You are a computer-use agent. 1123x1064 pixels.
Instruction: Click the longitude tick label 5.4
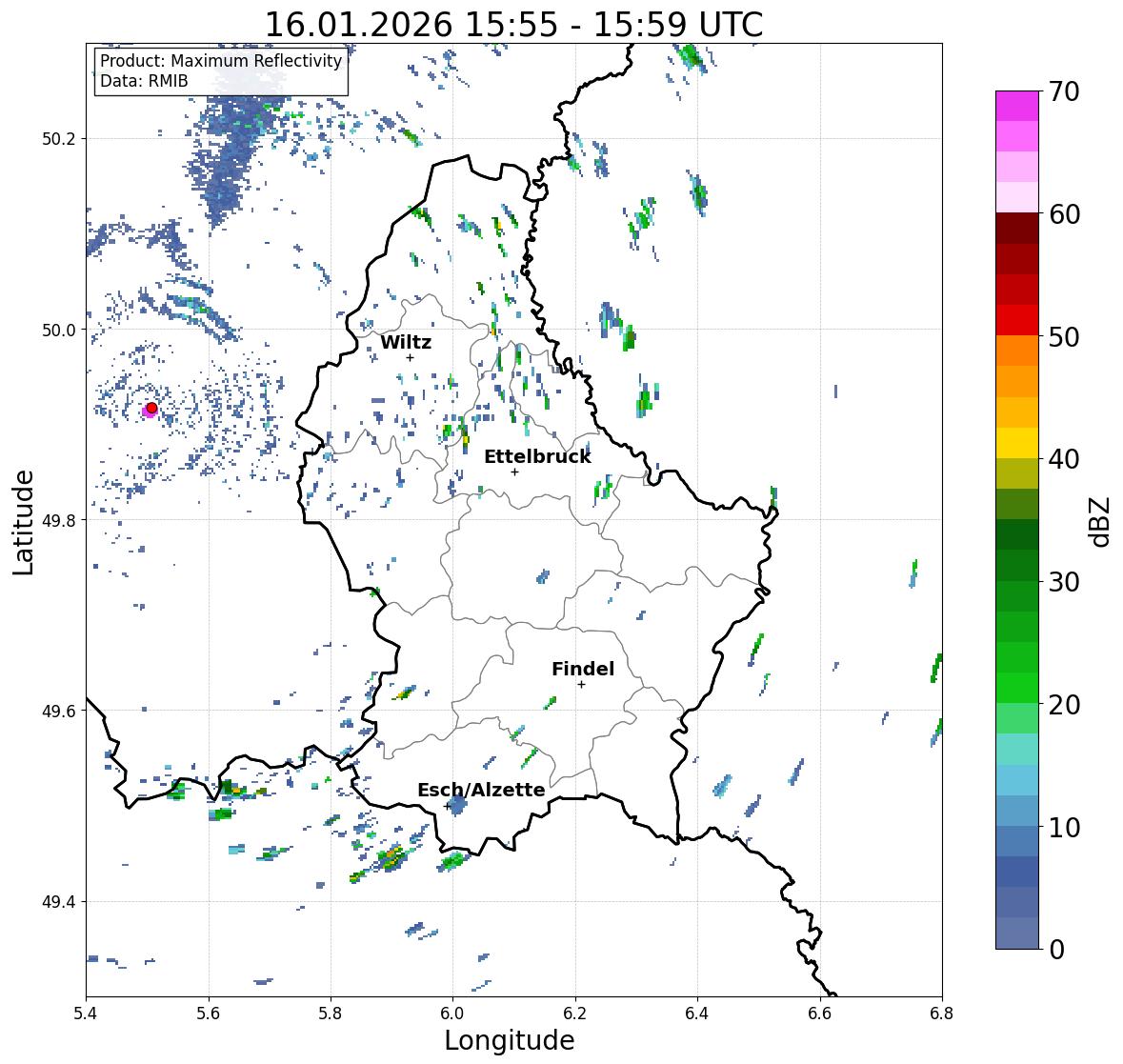click(86, 1013)
